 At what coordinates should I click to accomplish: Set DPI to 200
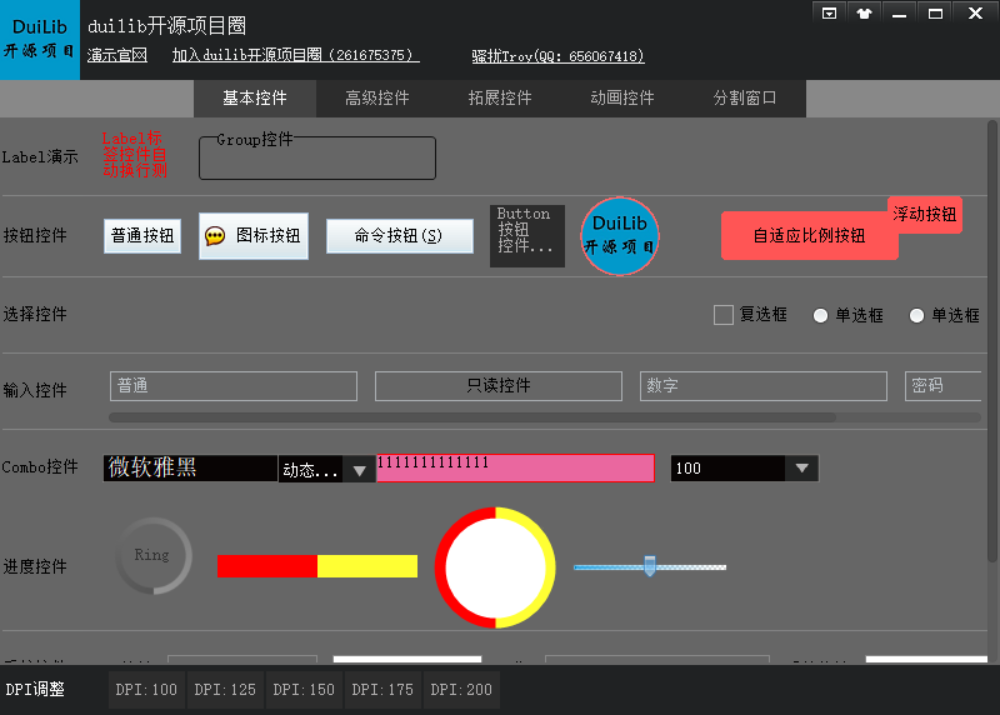[x=461, y=689]
